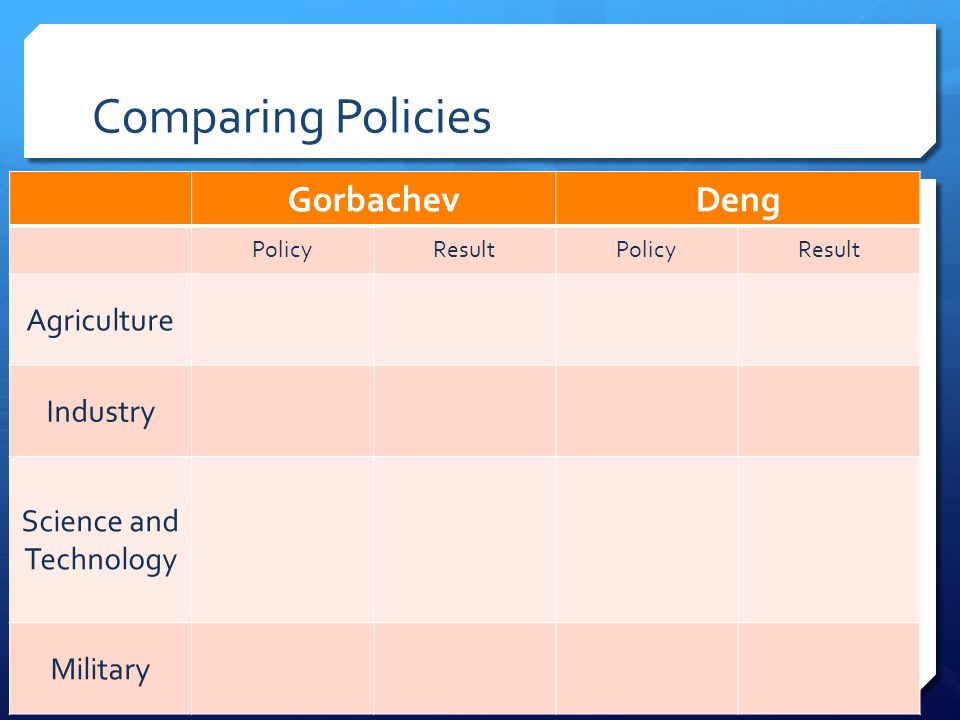The width and height of the screenshot is (960, 720).
Task: Click the empty top-left orange header cell
Action: tap(100, 198)
